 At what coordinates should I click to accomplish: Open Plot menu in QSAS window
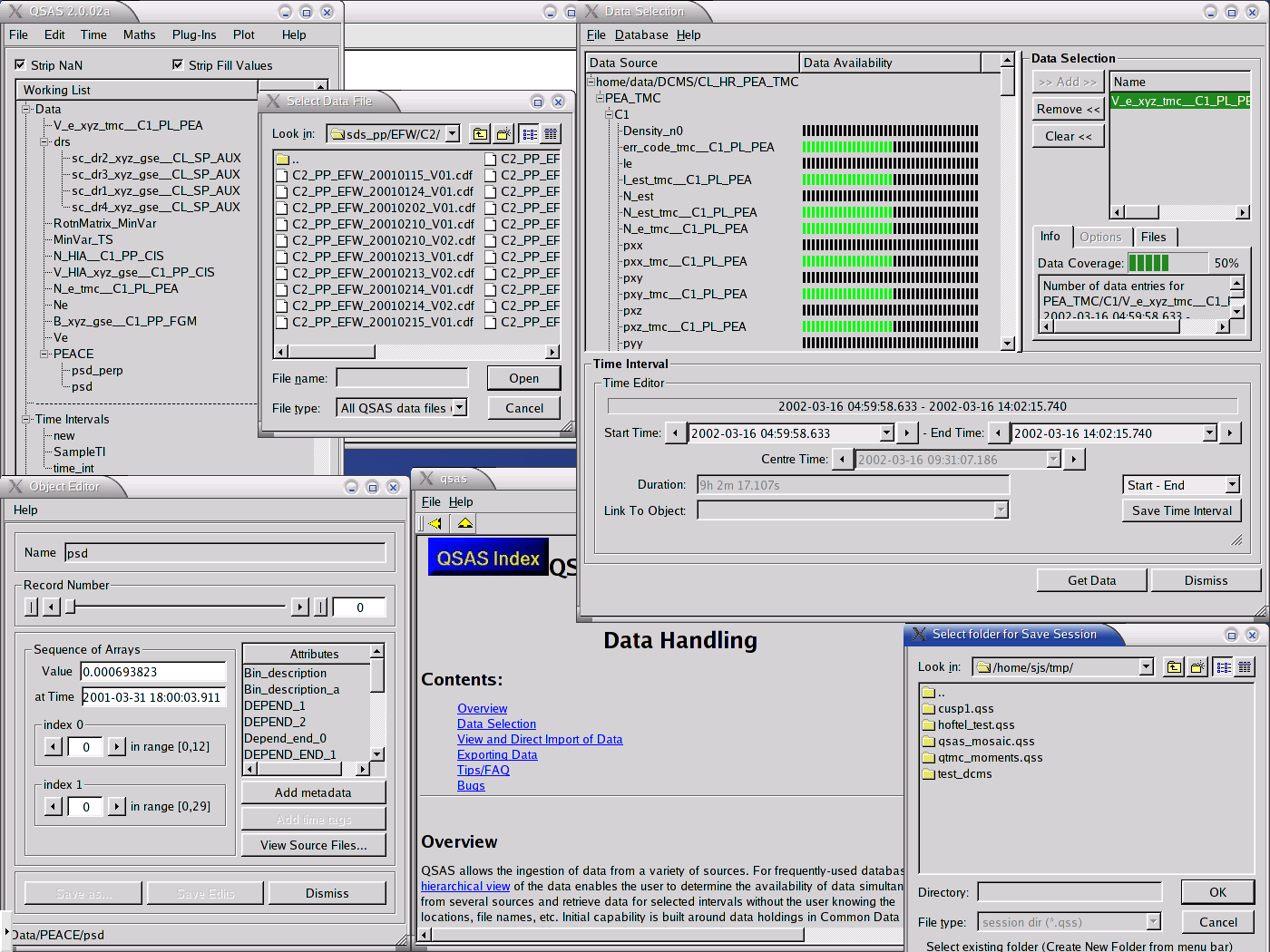[244, 34]
